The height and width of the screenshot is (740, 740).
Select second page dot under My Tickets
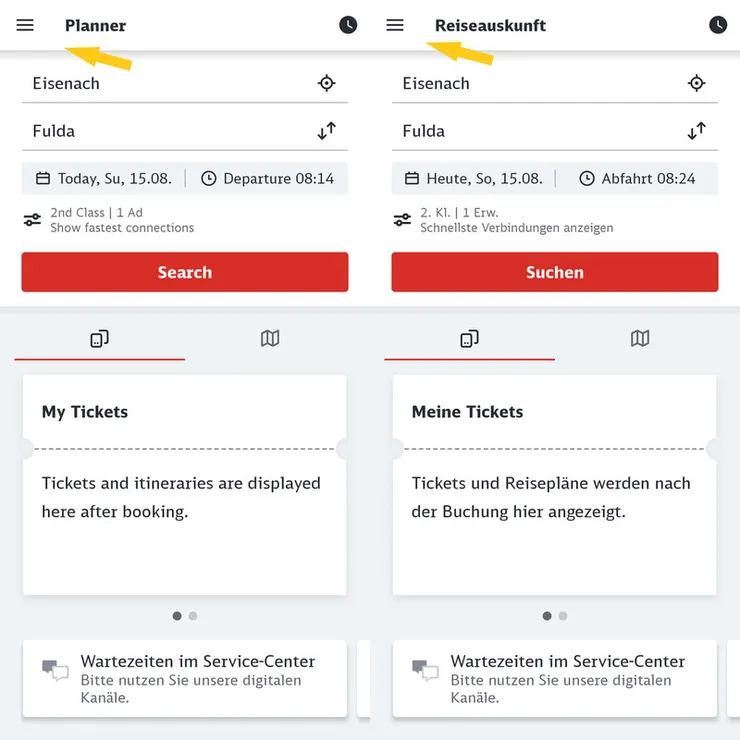click(193, 616)
